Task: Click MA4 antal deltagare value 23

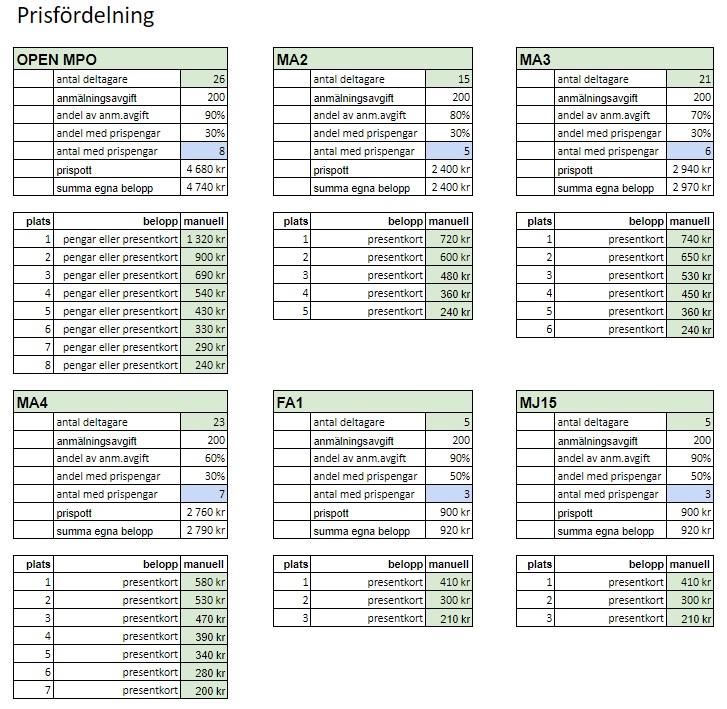Action: pos(204,422)
